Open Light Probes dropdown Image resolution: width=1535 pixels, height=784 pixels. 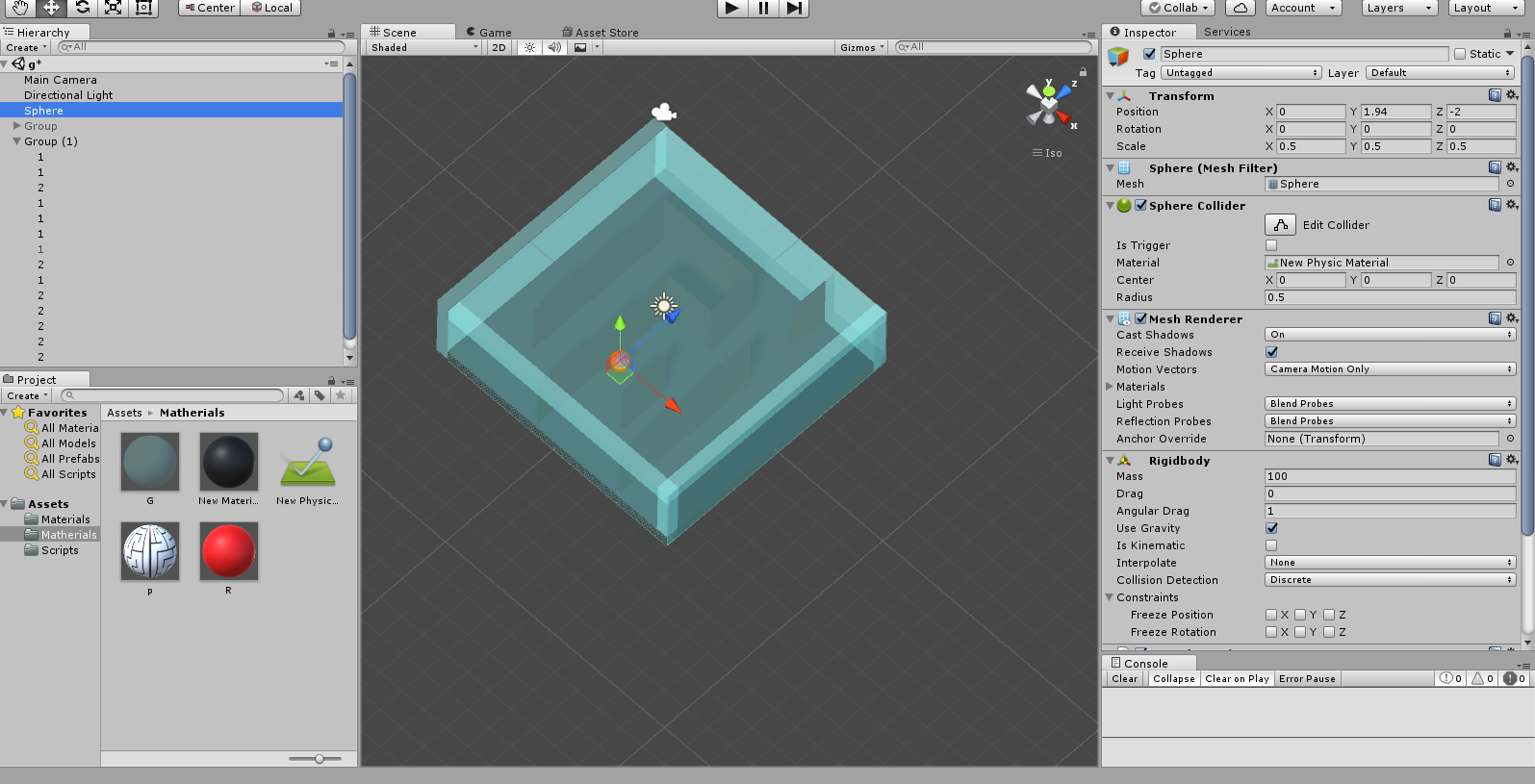(x=1391, y=404)
